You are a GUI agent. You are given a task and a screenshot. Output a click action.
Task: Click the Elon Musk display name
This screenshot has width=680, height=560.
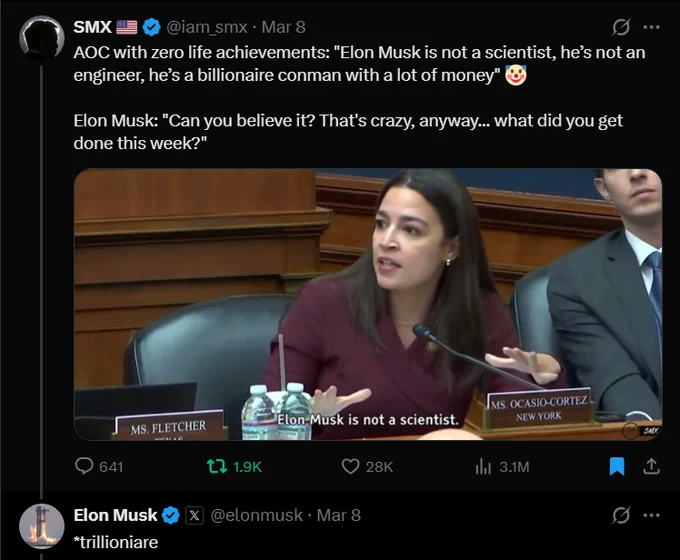click(115, 515)
